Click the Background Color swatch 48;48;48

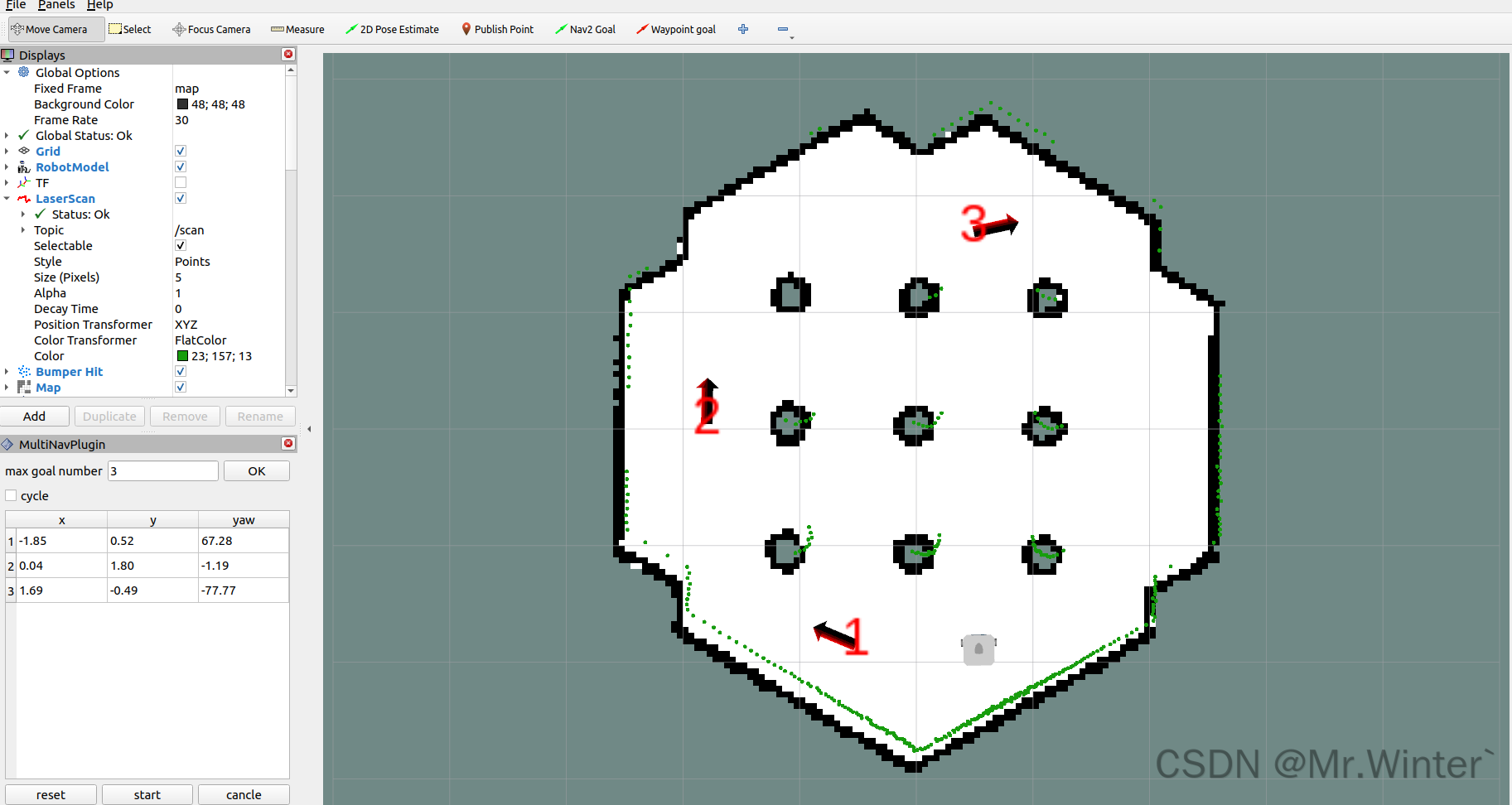click(182, 104)
